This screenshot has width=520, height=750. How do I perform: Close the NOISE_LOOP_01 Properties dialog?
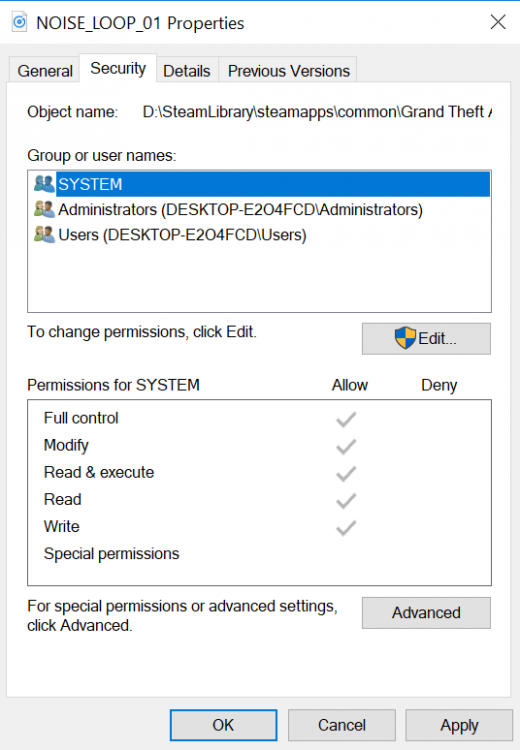tap(498, 22)
